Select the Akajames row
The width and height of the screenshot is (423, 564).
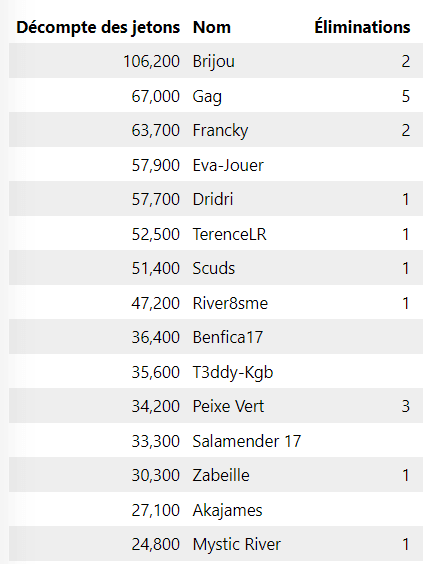(216, 510)
